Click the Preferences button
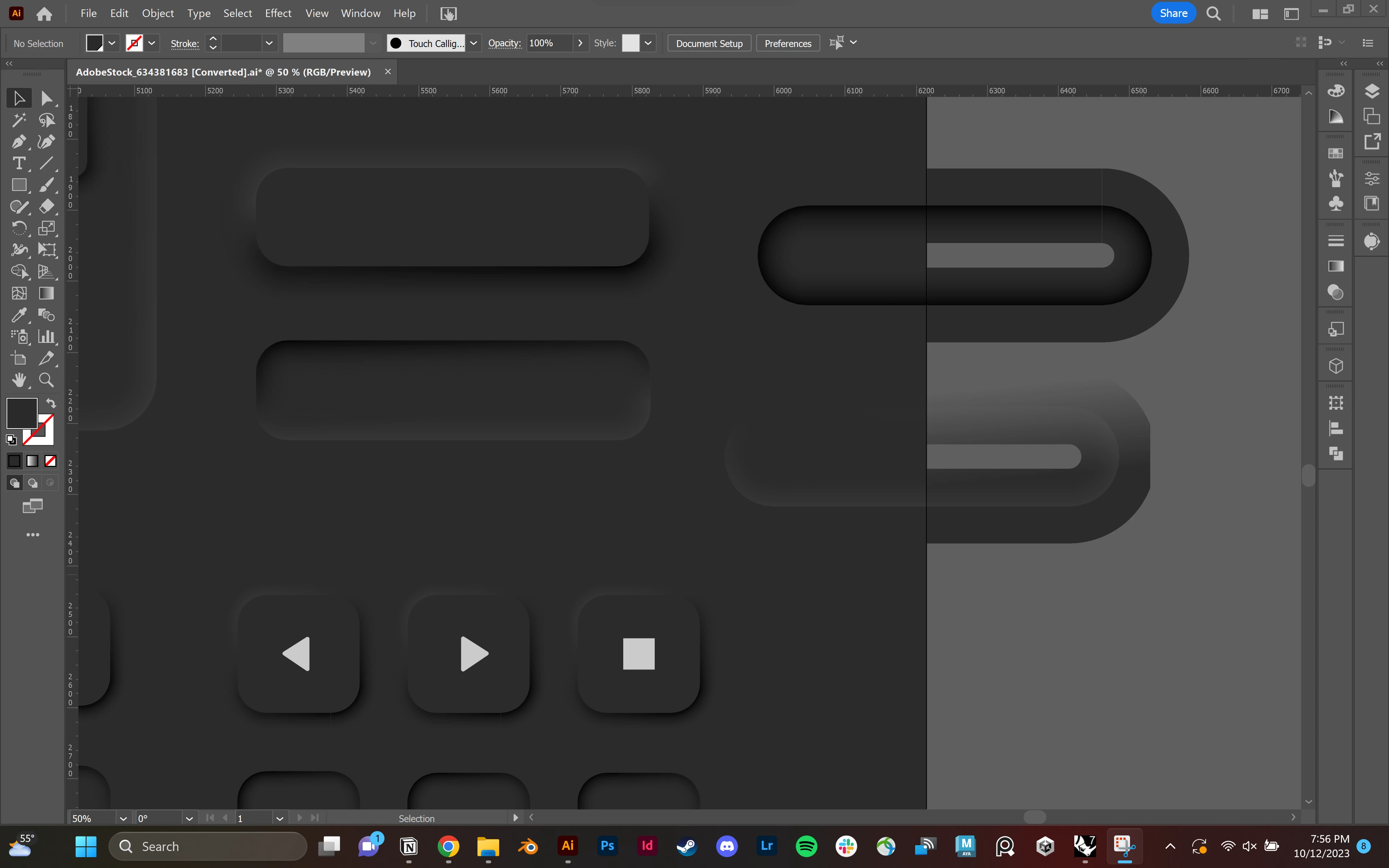Screen dimensions: 1389x868 tap(787, 43)
